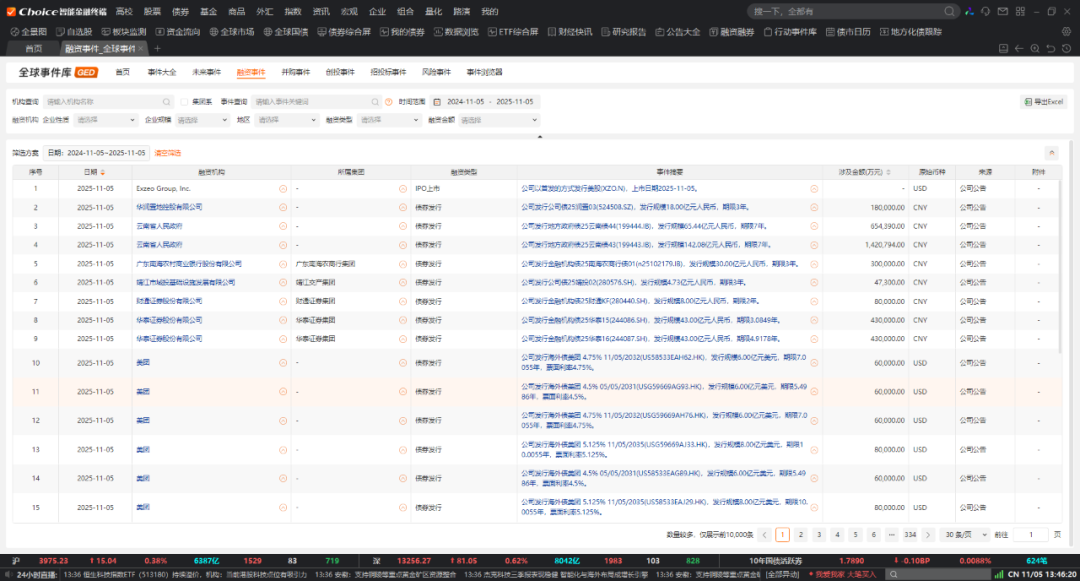Click 清空筛选 to clear filters
This screenshot has width=1080, height=581.
click(168, 153)
